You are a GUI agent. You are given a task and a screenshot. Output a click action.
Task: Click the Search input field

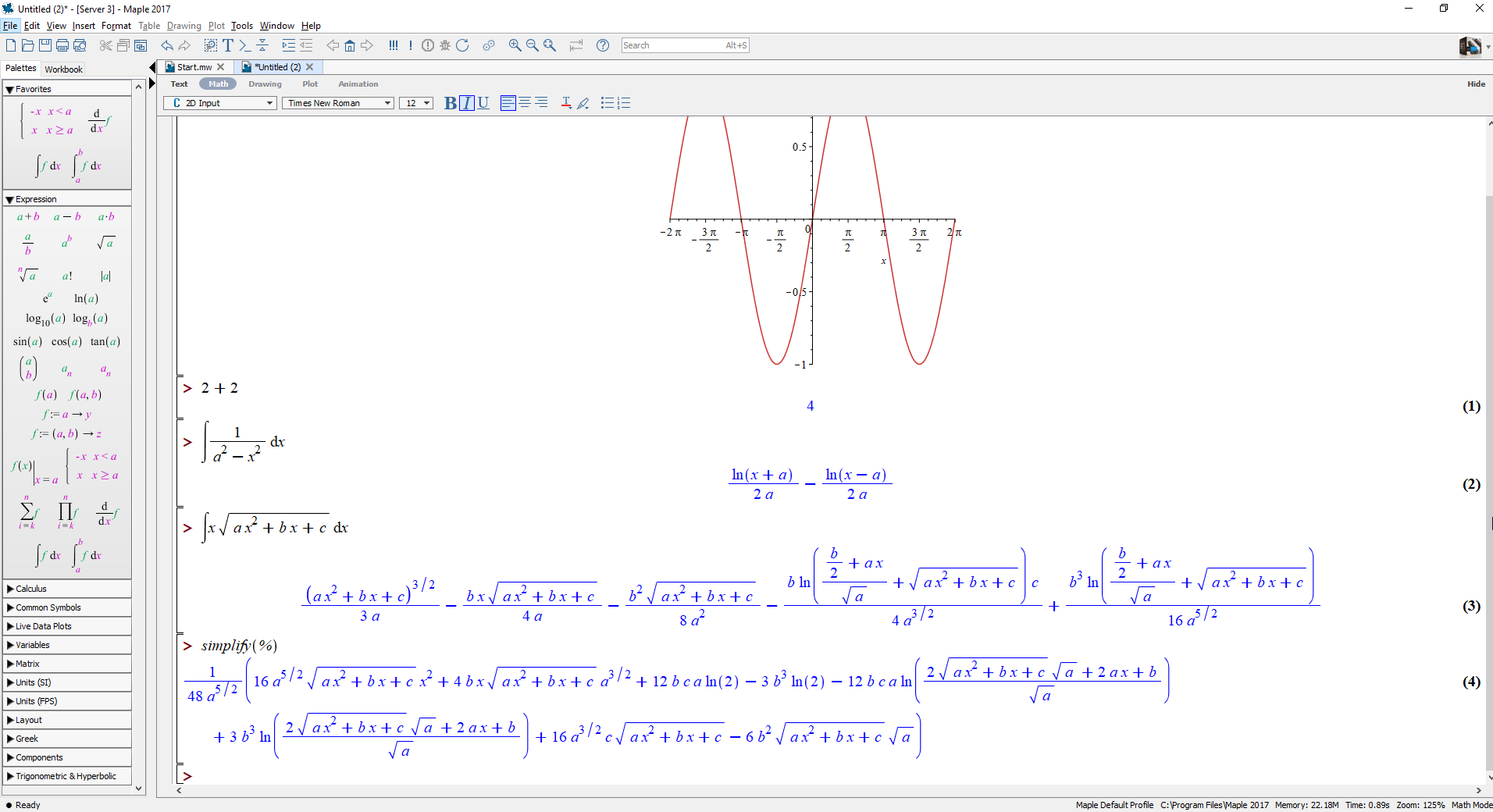point(686,45)
